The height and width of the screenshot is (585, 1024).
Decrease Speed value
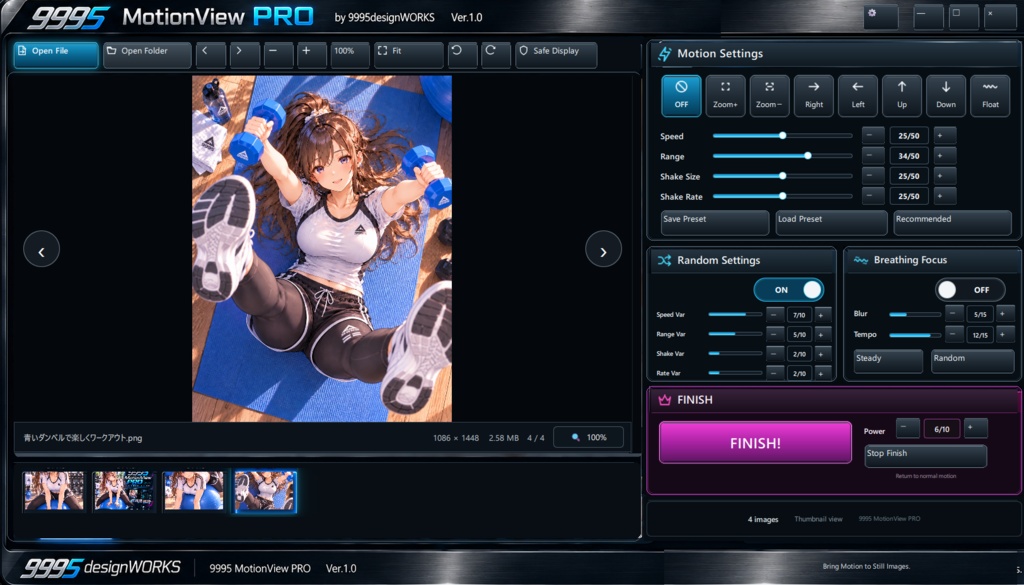click(x=873, y=136)
